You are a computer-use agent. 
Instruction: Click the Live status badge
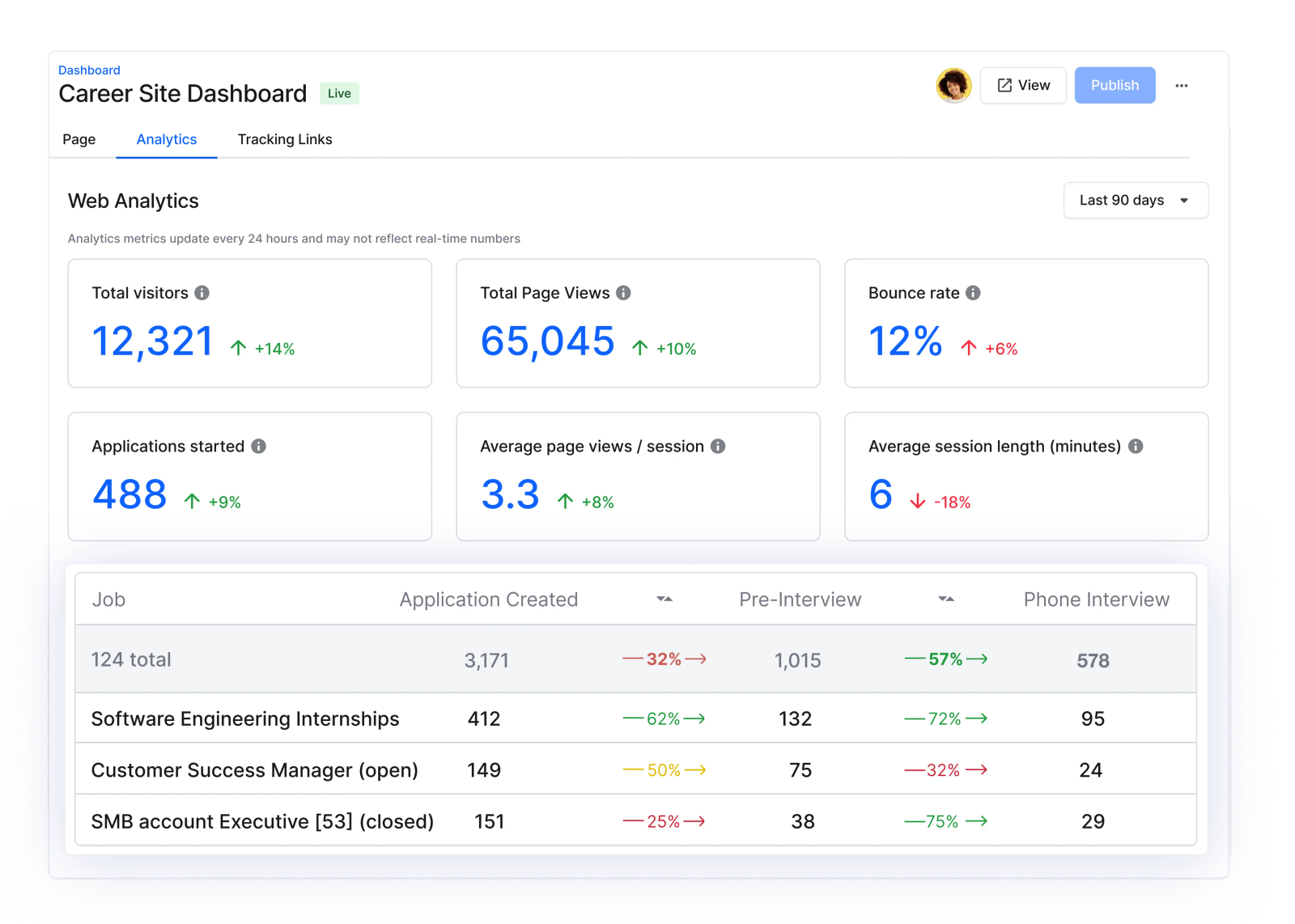tap(339, 94)
